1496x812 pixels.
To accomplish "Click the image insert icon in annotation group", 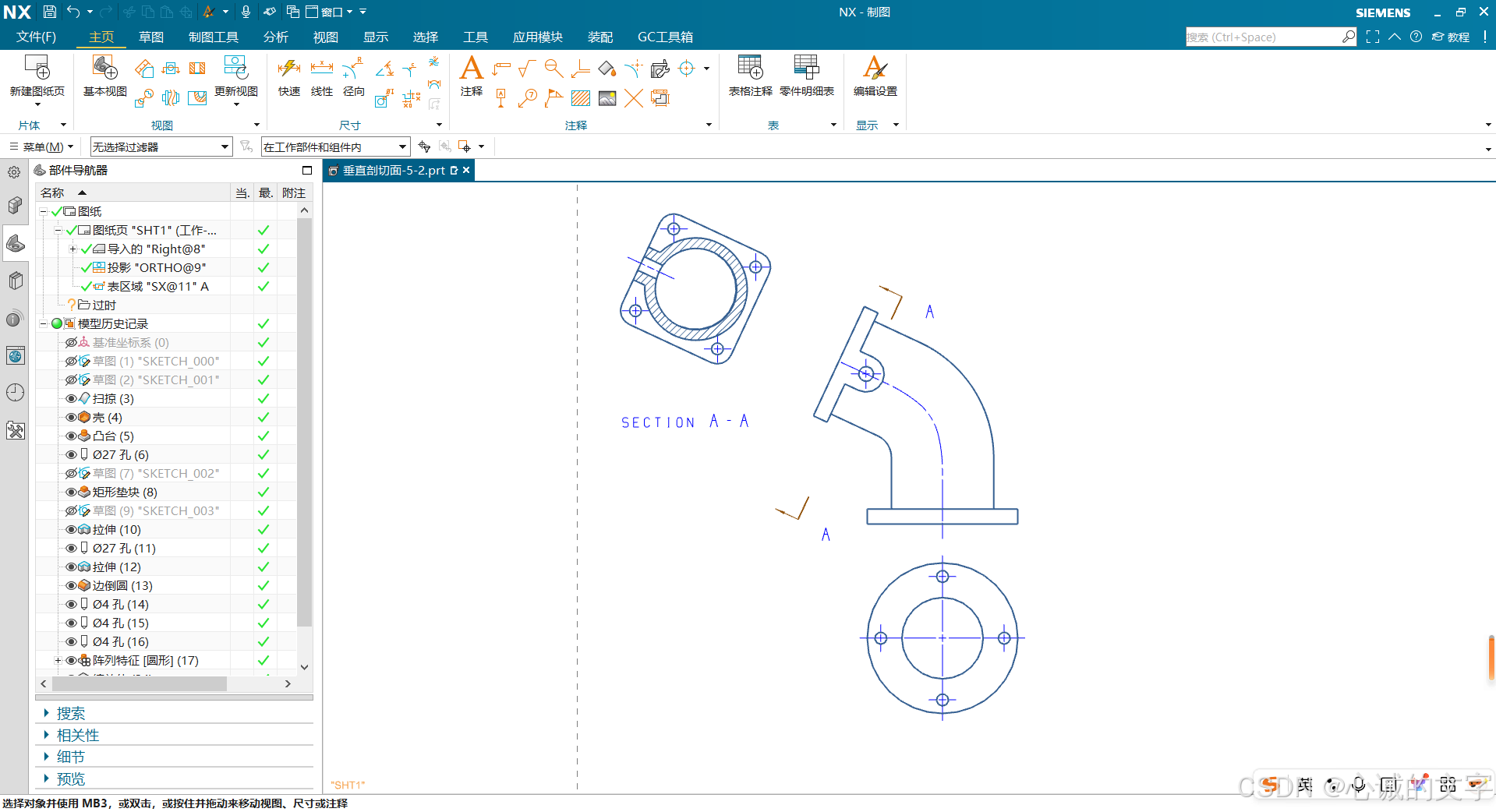I will (607, 98).
